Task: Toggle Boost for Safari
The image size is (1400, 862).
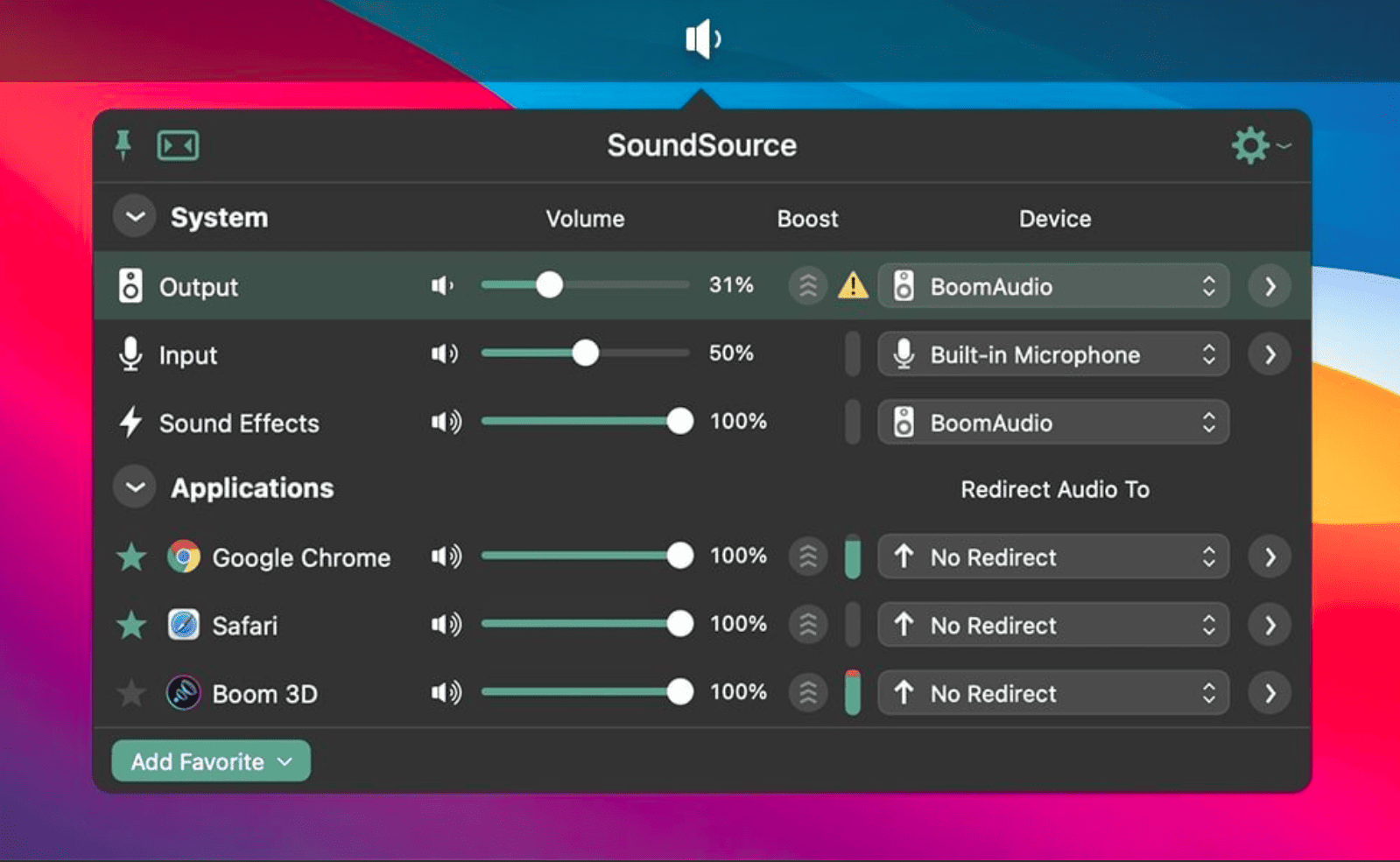Action: (808, 625)
